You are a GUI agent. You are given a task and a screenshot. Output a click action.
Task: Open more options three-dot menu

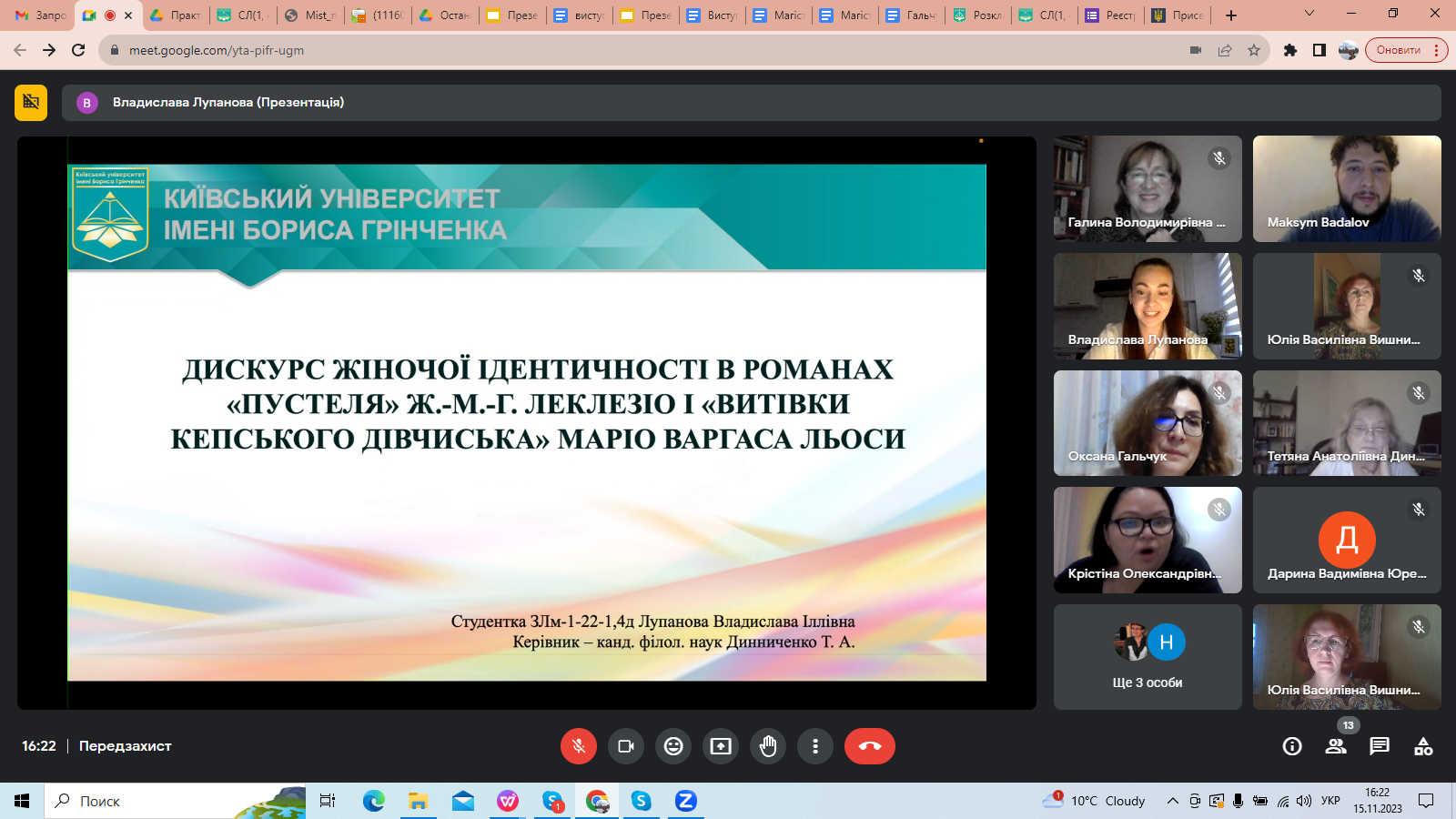(x=815, y=746)
